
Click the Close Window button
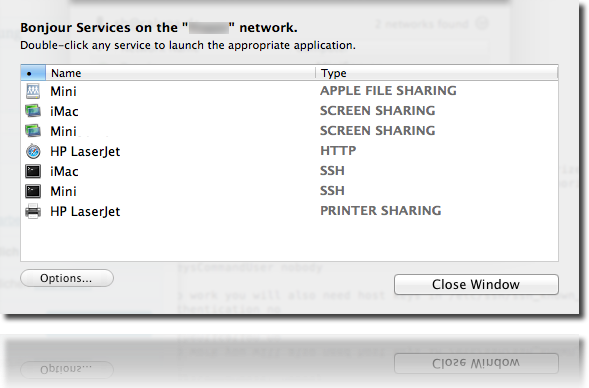(x=476, y=284)
